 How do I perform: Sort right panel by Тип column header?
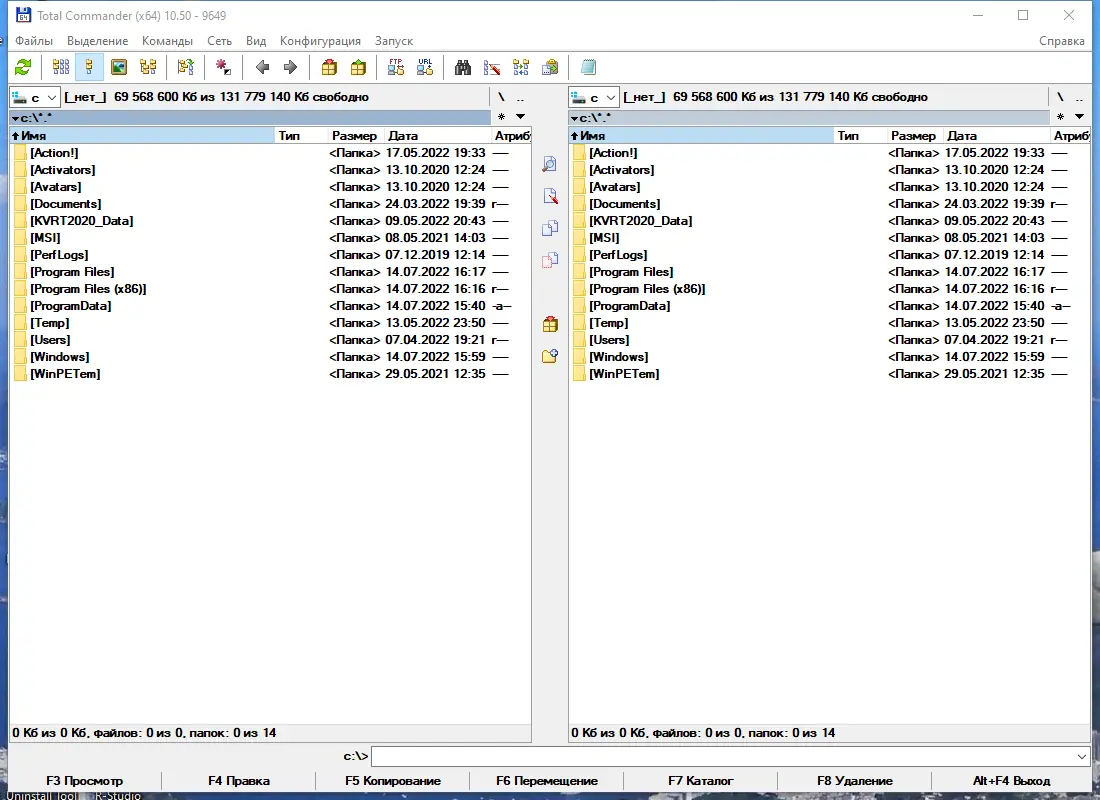coord(859,135)
